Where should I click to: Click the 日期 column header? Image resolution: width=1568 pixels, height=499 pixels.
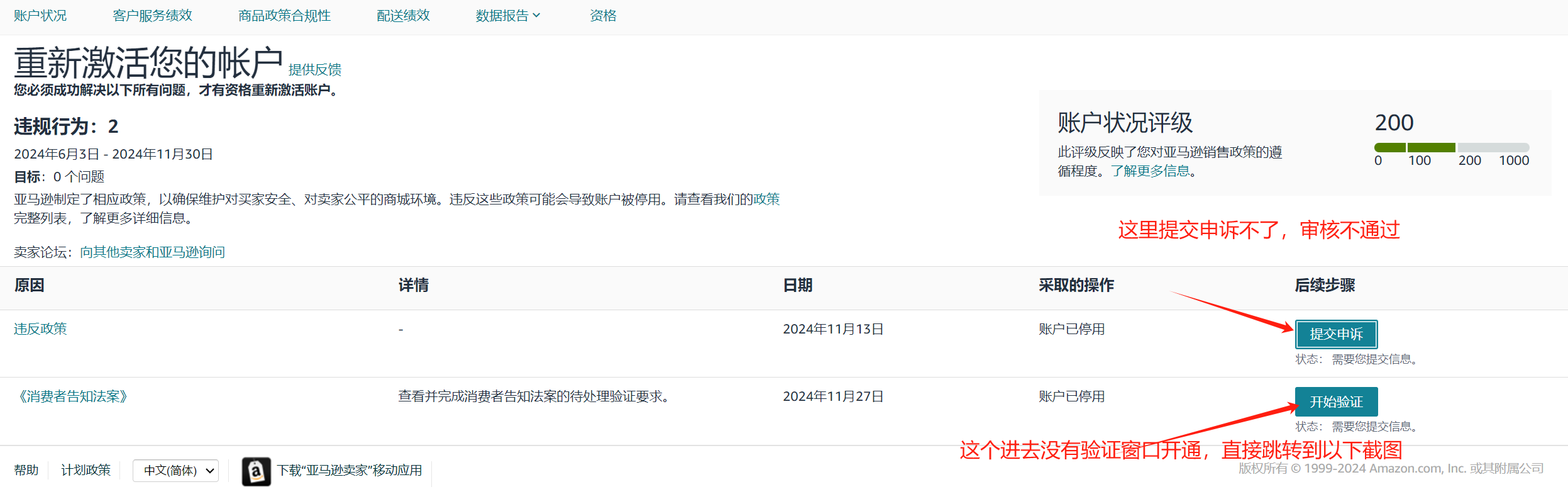pyautogui.click(x=798, y=285)
